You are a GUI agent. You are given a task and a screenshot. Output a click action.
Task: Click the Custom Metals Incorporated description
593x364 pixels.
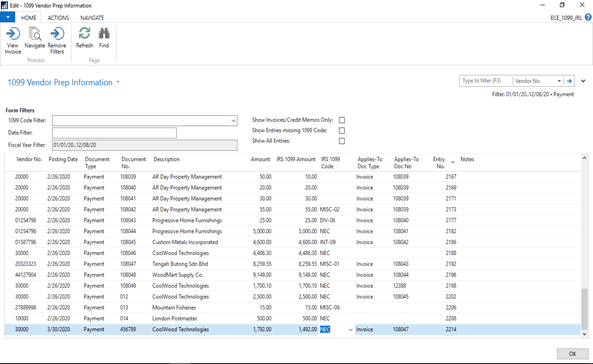185,242
